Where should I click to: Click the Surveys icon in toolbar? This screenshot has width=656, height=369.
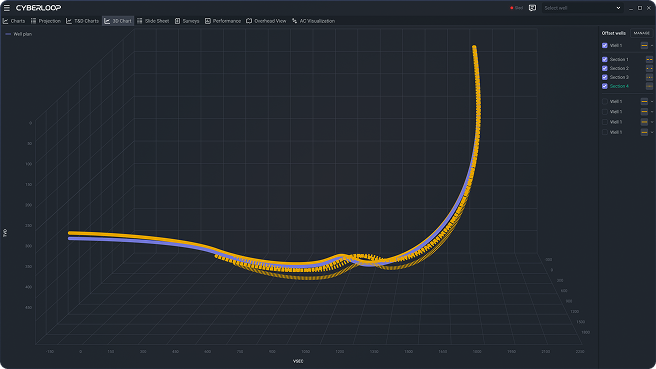pyautogui.click(x=177, y=21)
